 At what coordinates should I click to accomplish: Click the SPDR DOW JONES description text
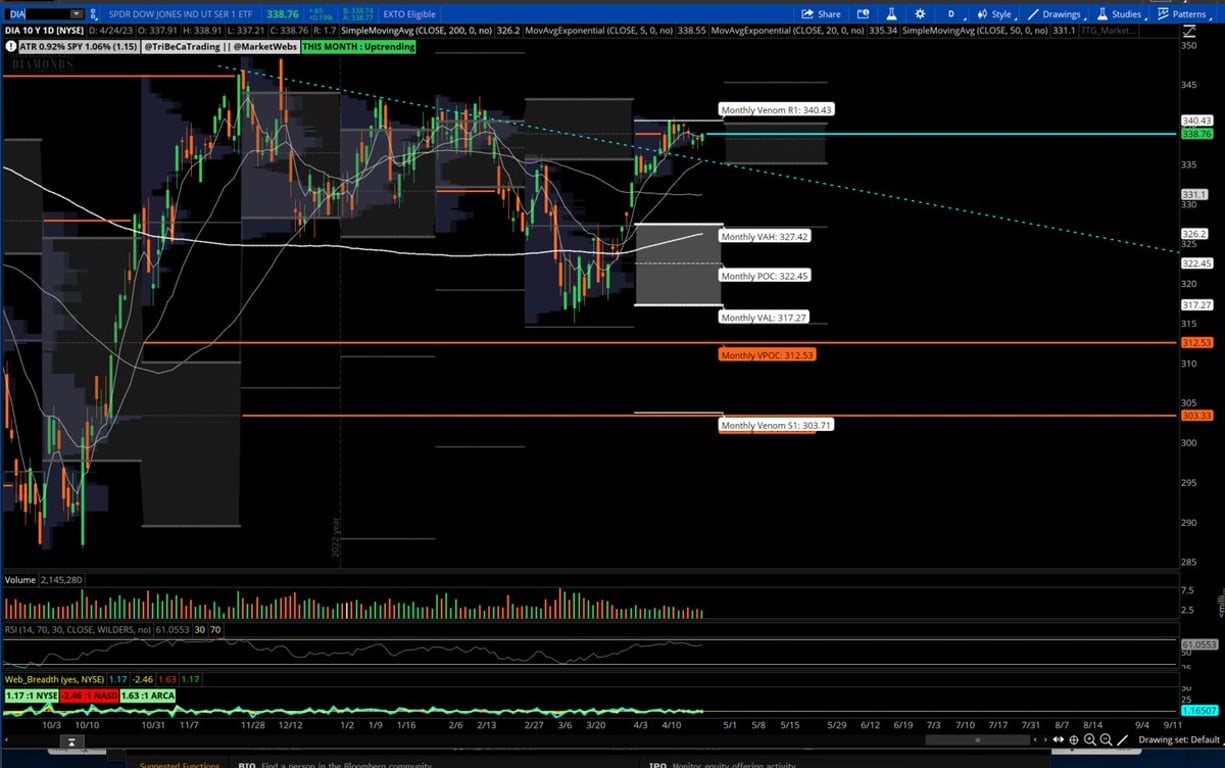(x=183, y=14)
